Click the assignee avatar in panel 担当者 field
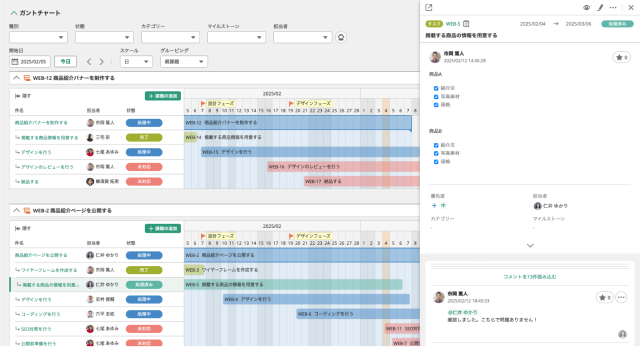 pos(537,206)
